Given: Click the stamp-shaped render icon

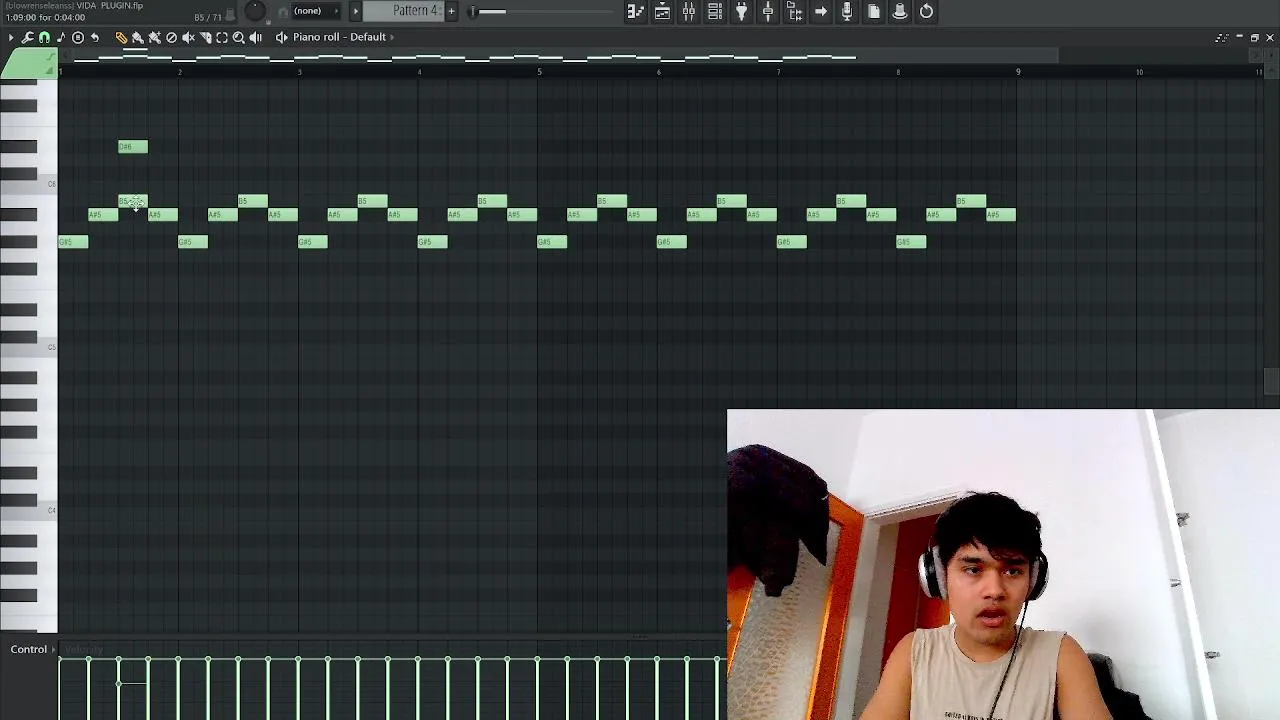Looking at the screenshot, I should tap(900, 12).
